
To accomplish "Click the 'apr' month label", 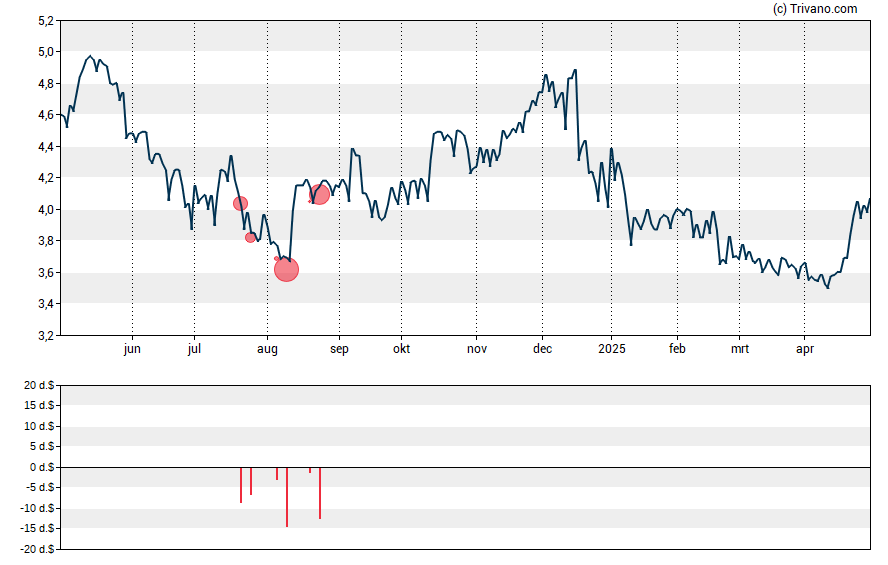I will [805, 349].
